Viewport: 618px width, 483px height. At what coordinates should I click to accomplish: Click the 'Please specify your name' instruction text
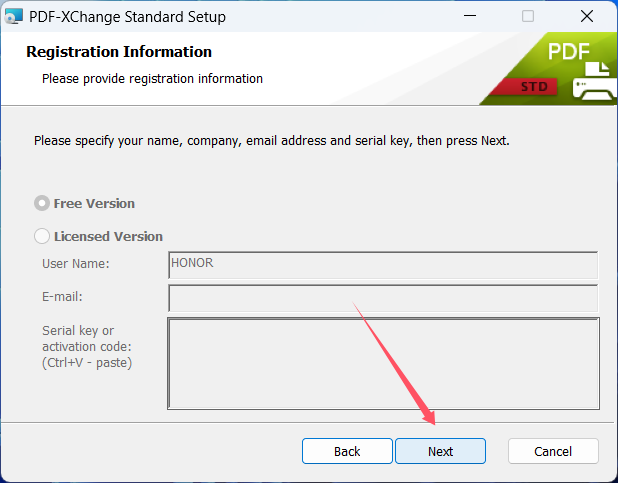click(x=272, y=141)
